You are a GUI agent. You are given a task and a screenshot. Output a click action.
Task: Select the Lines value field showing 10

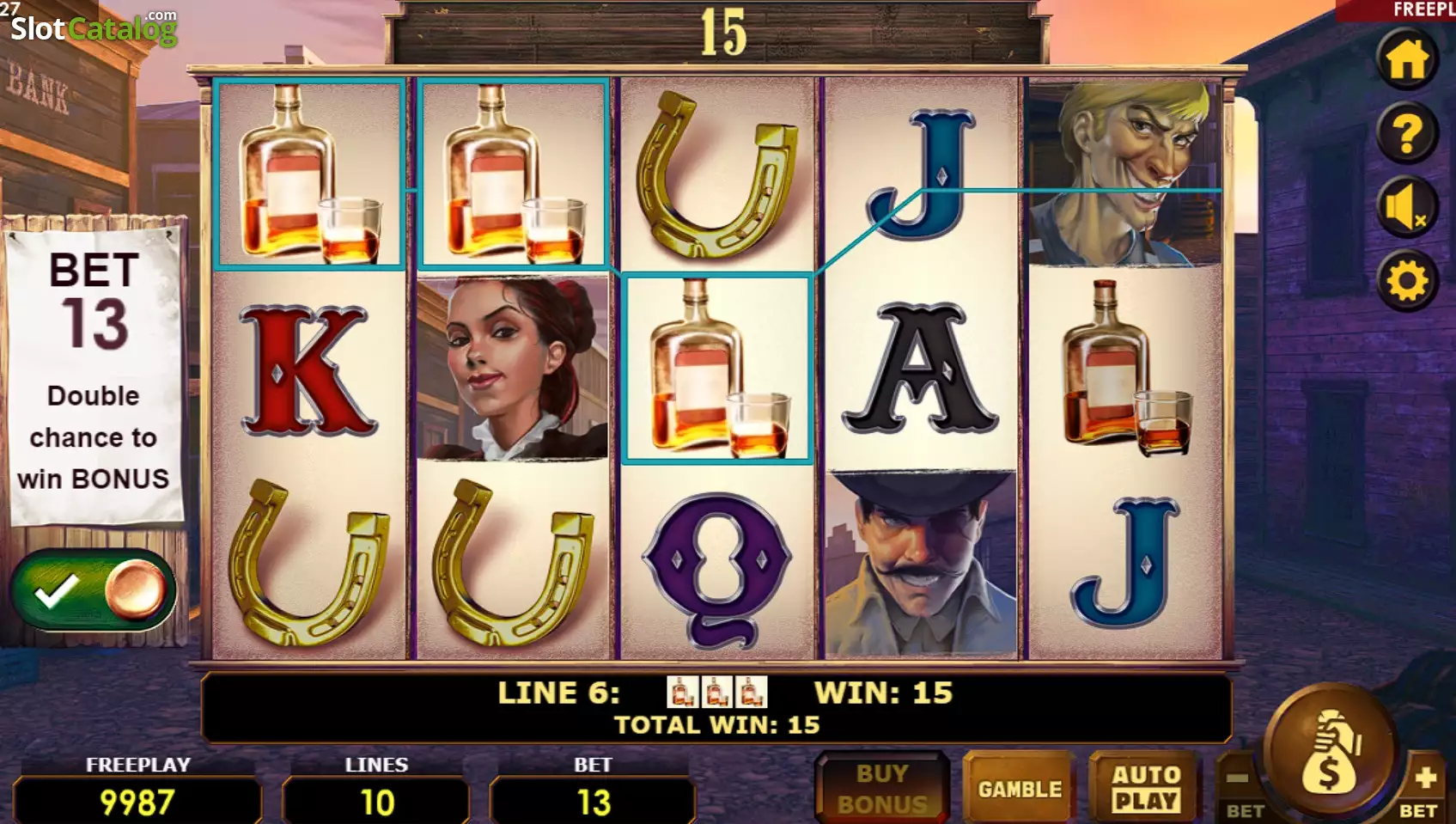pos(376,801)
